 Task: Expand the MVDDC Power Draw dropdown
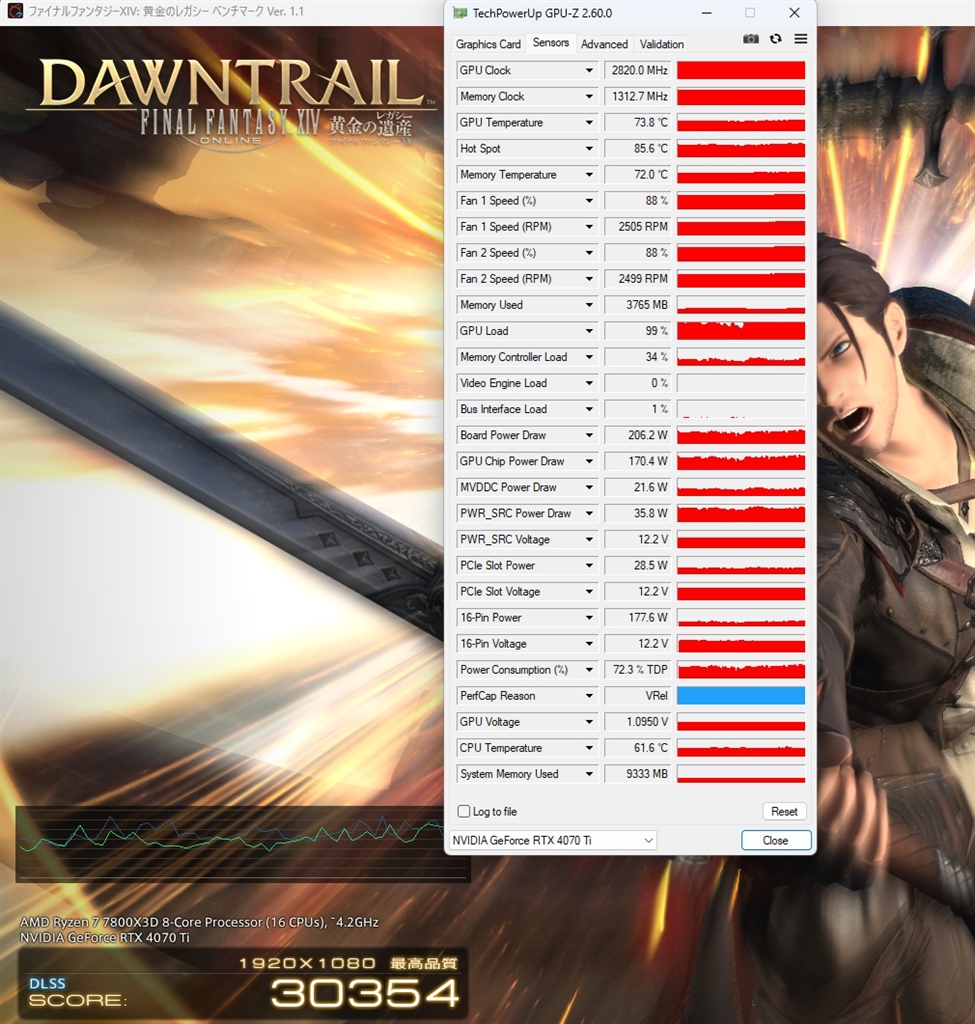click(589, 487)
